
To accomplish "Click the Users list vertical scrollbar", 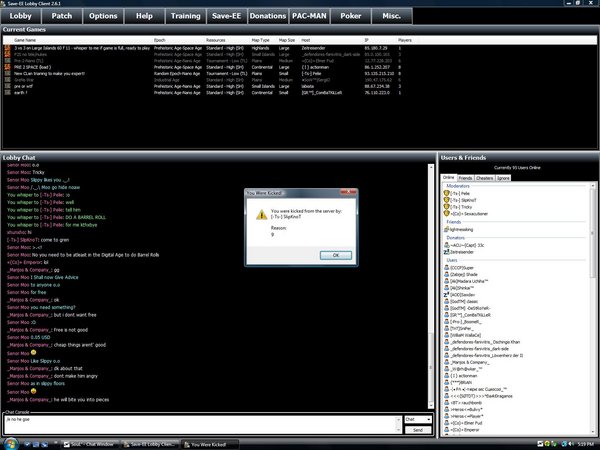I will 592,300.
